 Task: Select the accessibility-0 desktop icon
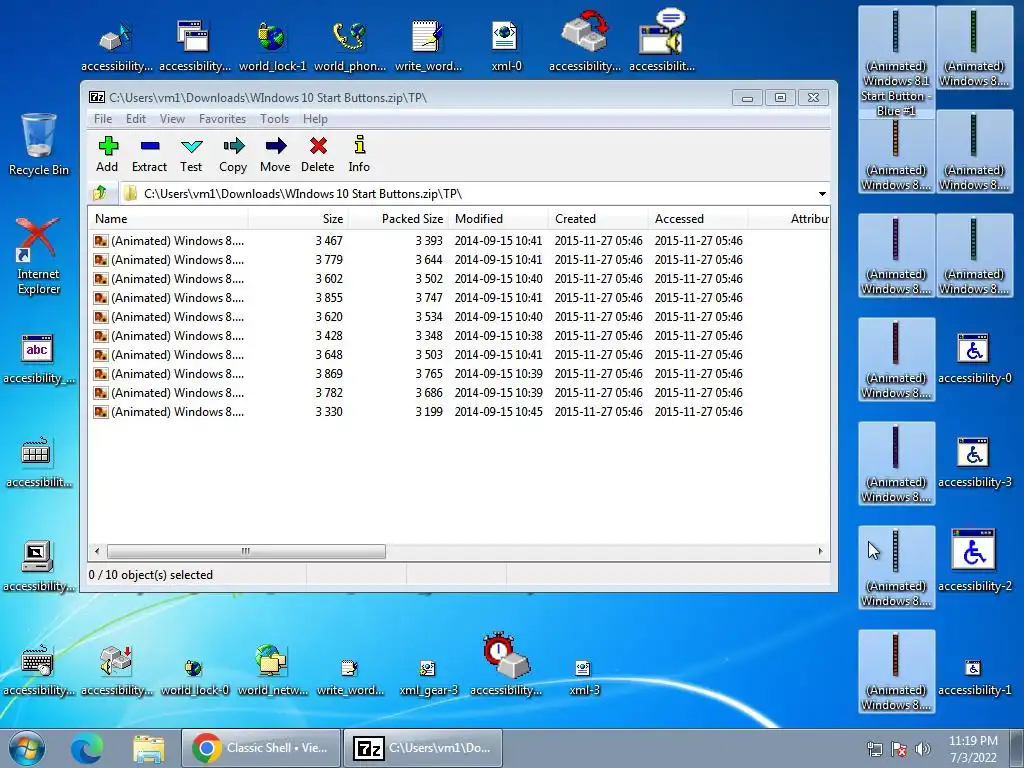pyautogui.click(x=974, y=358)
